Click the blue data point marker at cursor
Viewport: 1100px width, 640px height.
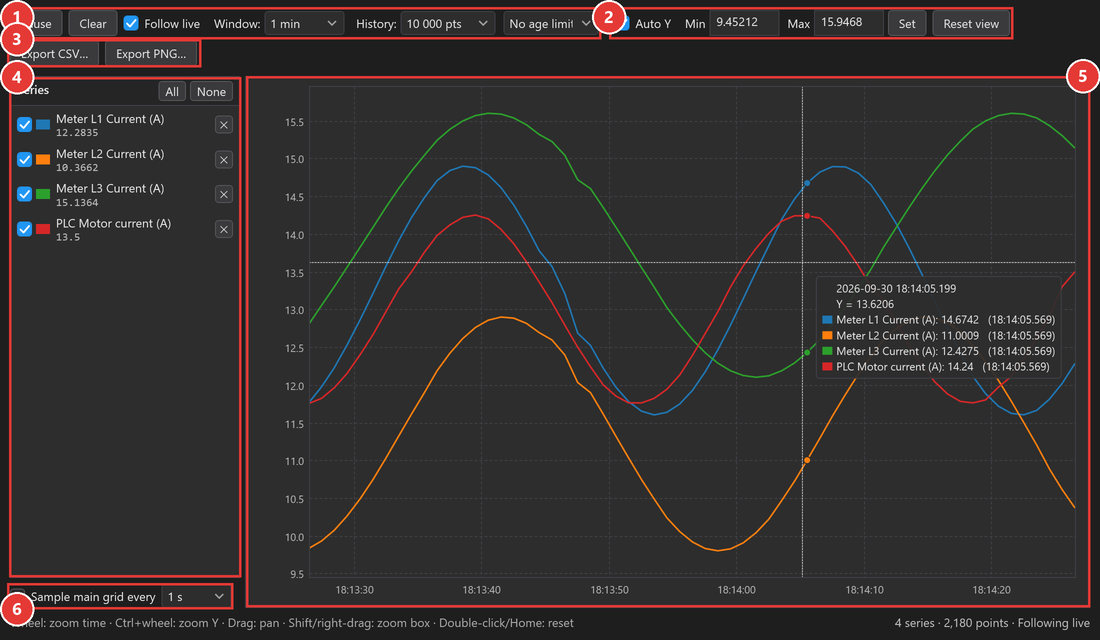pyautogui.click(x=807, y=182)
